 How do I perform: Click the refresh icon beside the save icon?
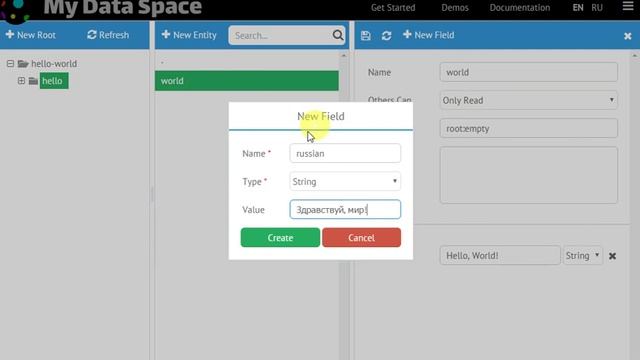coord(387,36)
